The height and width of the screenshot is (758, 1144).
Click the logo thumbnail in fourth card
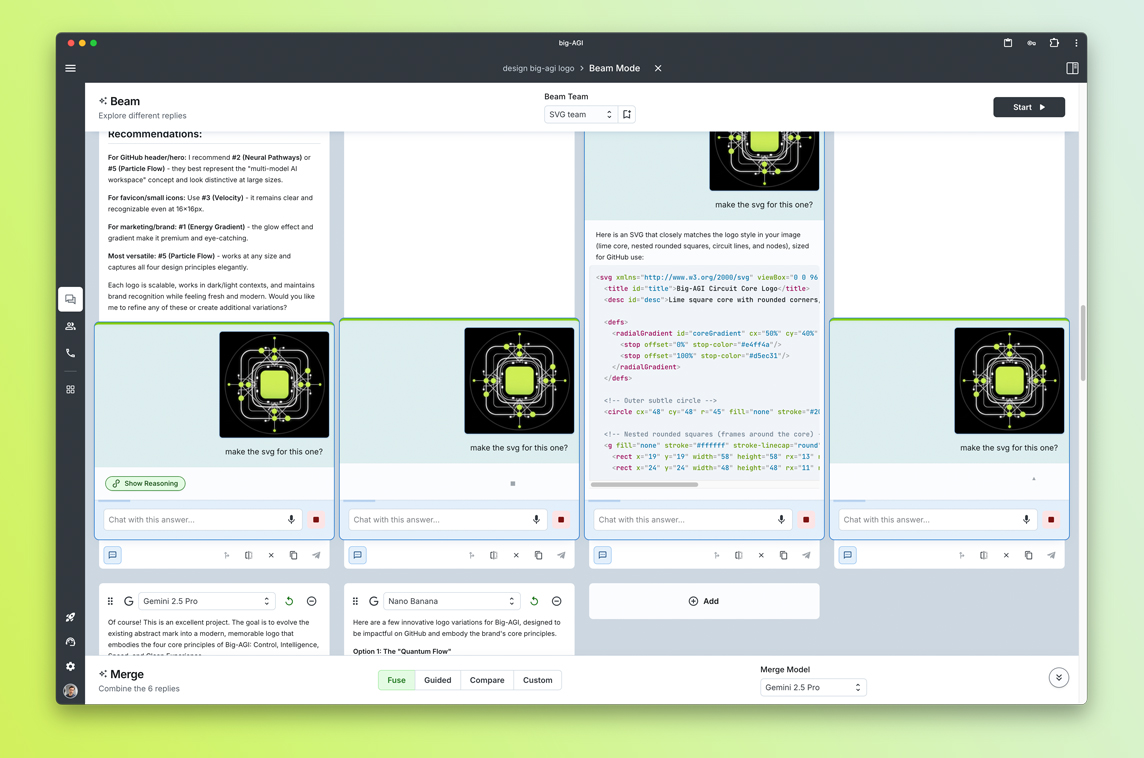(1010, 381)
